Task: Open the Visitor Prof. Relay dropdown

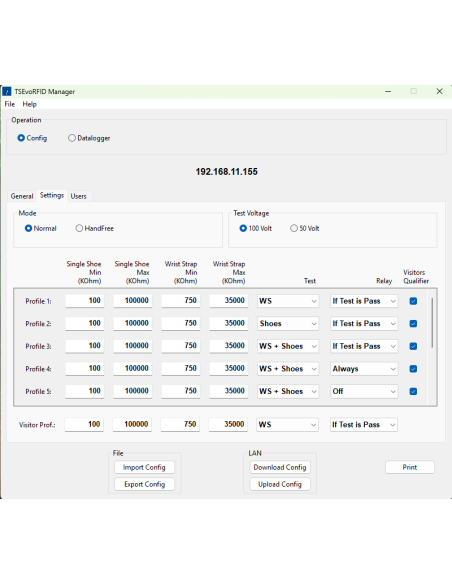Action: point(364,425)
